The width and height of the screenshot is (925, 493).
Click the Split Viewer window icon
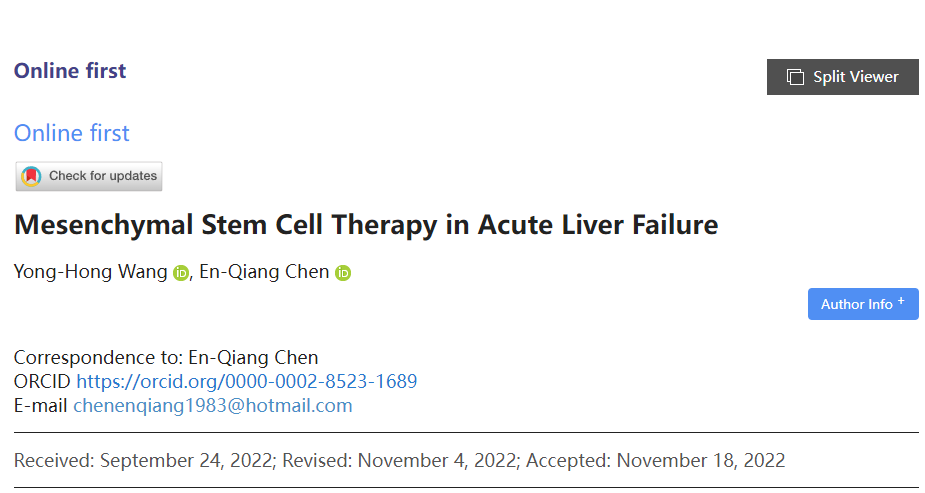click(795, 77)
